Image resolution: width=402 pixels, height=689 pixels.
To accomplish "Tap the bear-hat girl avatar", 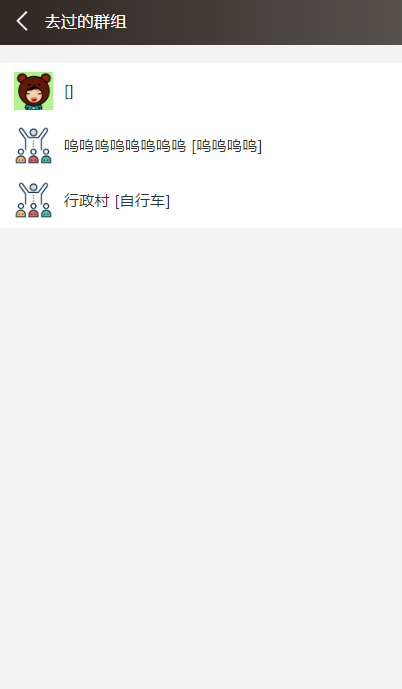I will pyautogui.click(x=33, y=91).
